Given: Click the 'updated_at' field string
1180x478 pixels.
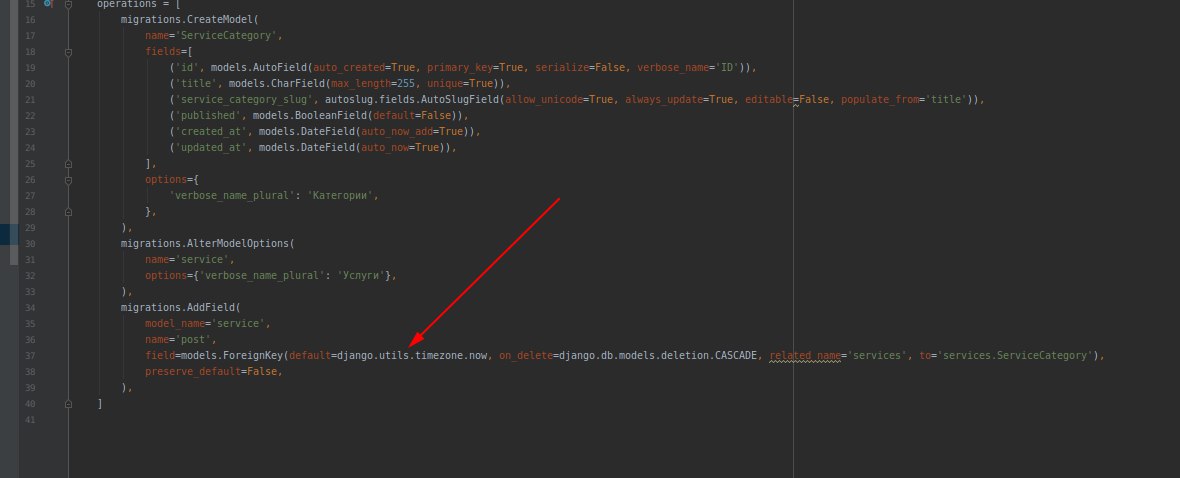Looking at the screenshot, I should (x=210, y=148).
